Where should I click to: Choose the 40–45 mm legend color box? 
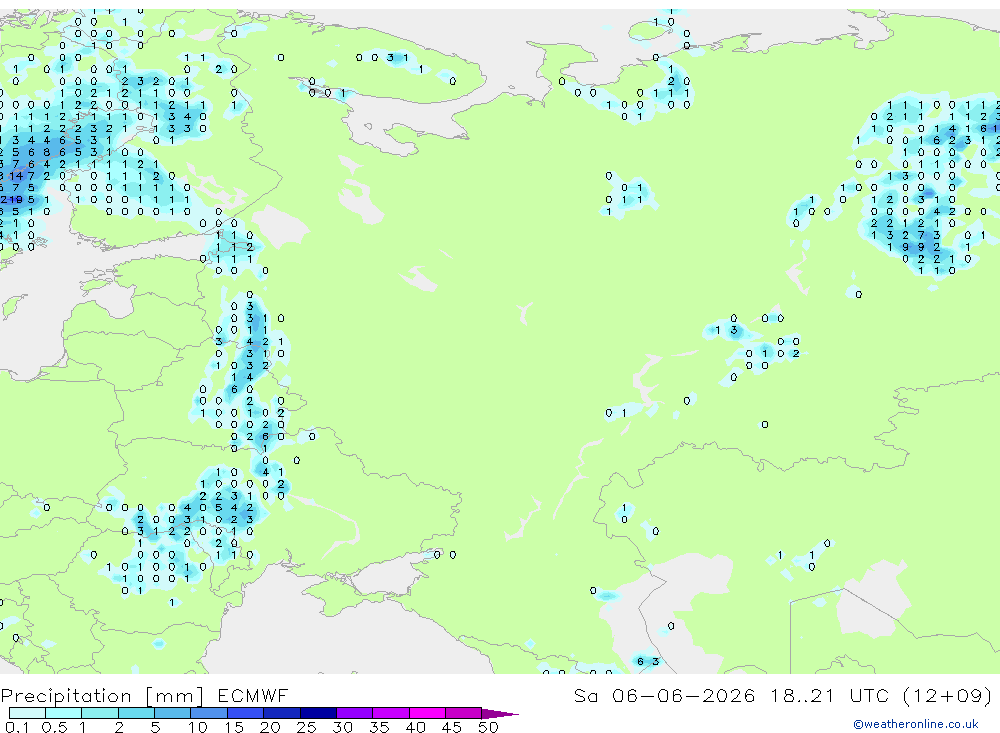[427, 713]
